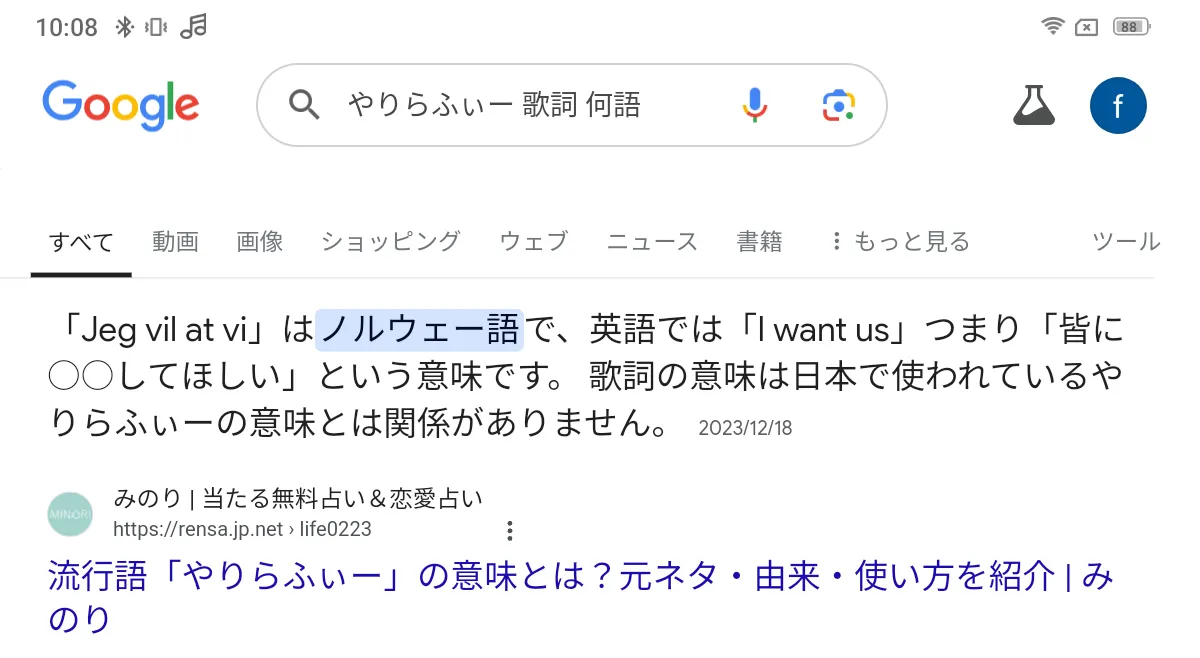This screenshot has width=1200, height=658.
Task: Expand the もっと見る more filters menu
Action: pos(900,241)
